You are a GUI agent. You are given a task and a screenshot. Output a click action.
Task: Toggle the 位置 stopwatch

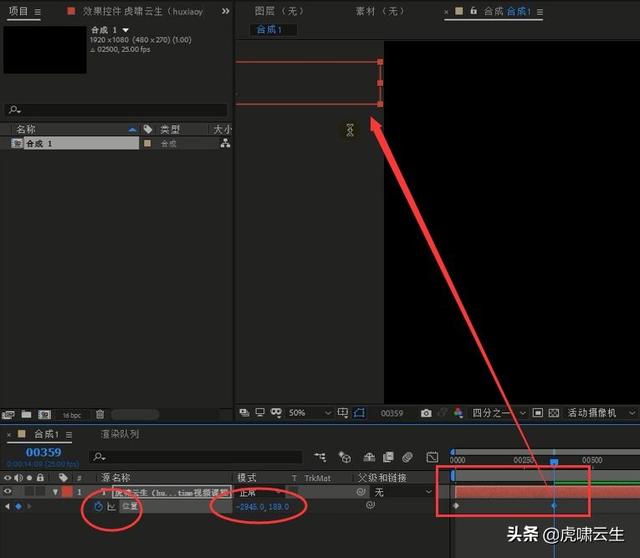98,507
